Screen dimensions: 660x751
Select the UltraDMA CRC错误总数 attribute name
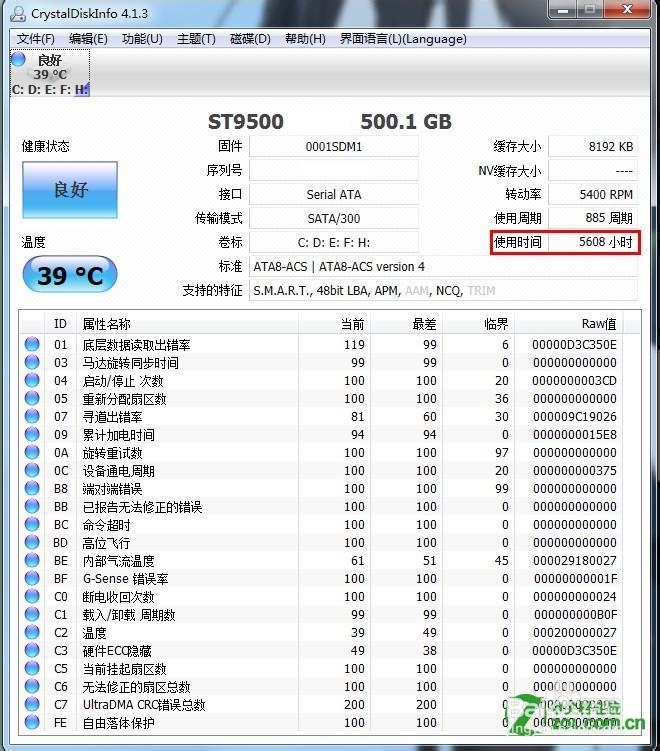click(144, 705)
